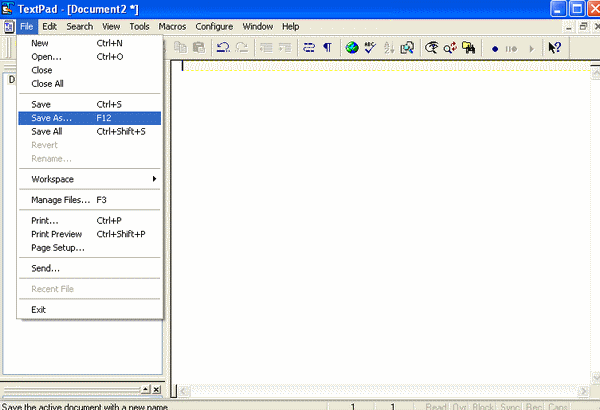The height and width of the screenshot is (410, 600).
Task: Click the Copy toolbar icon
Action: click(x=180, y=47)
